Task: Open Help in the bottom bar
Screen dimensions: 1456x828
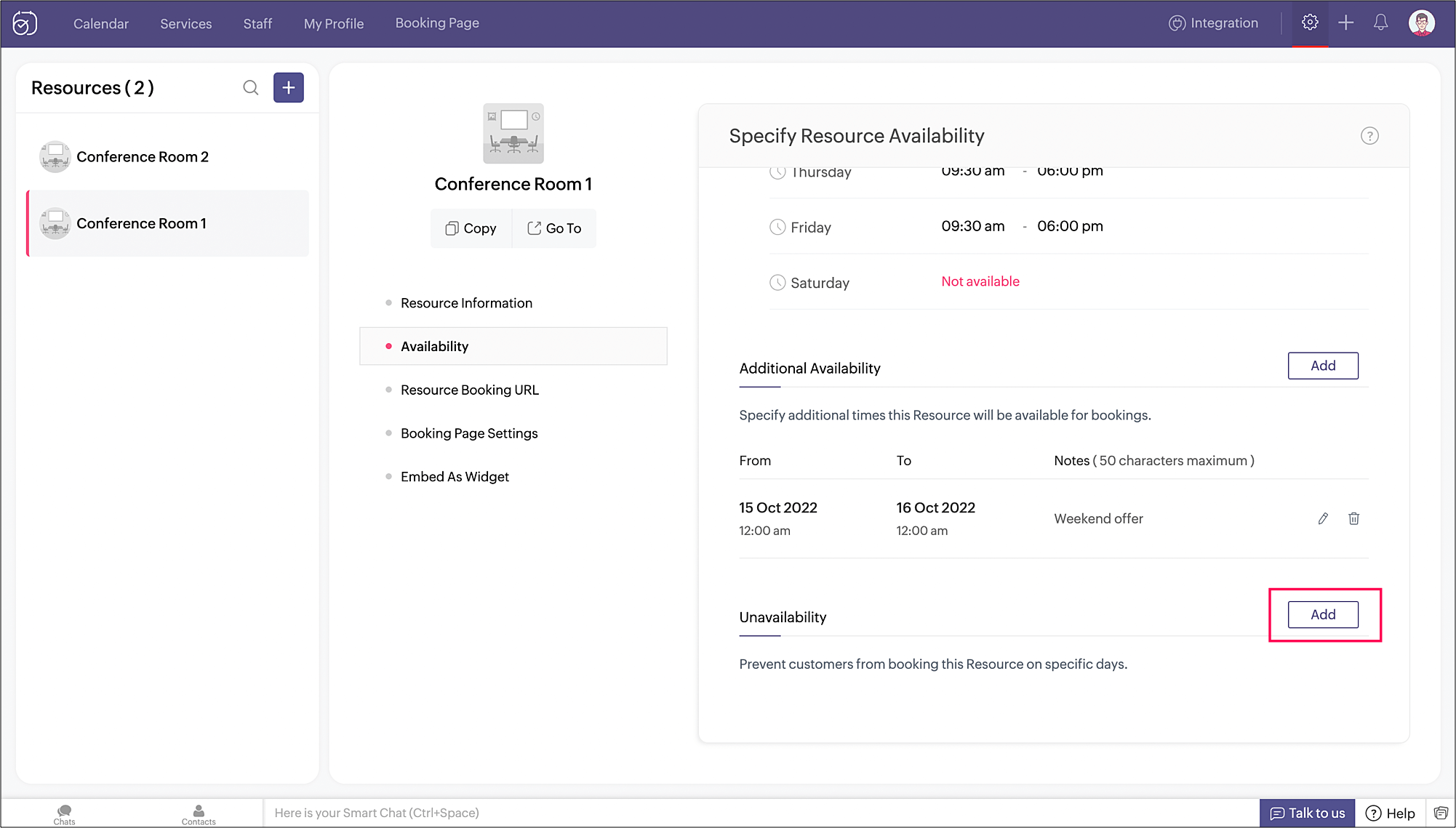Action: 1391,813
